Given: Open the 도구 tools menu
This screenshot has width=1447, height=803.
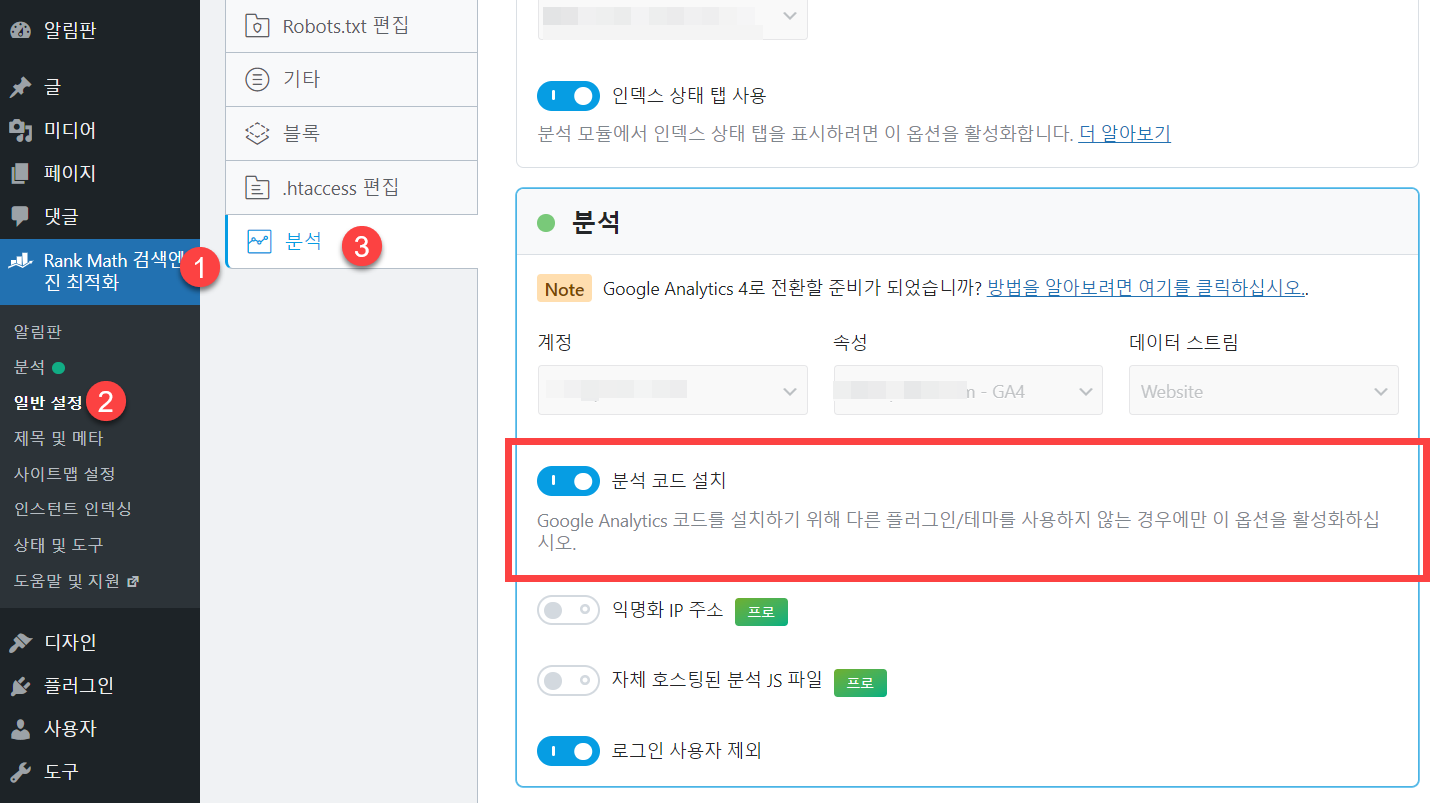Looking at the screenshot, I should 100,771.
